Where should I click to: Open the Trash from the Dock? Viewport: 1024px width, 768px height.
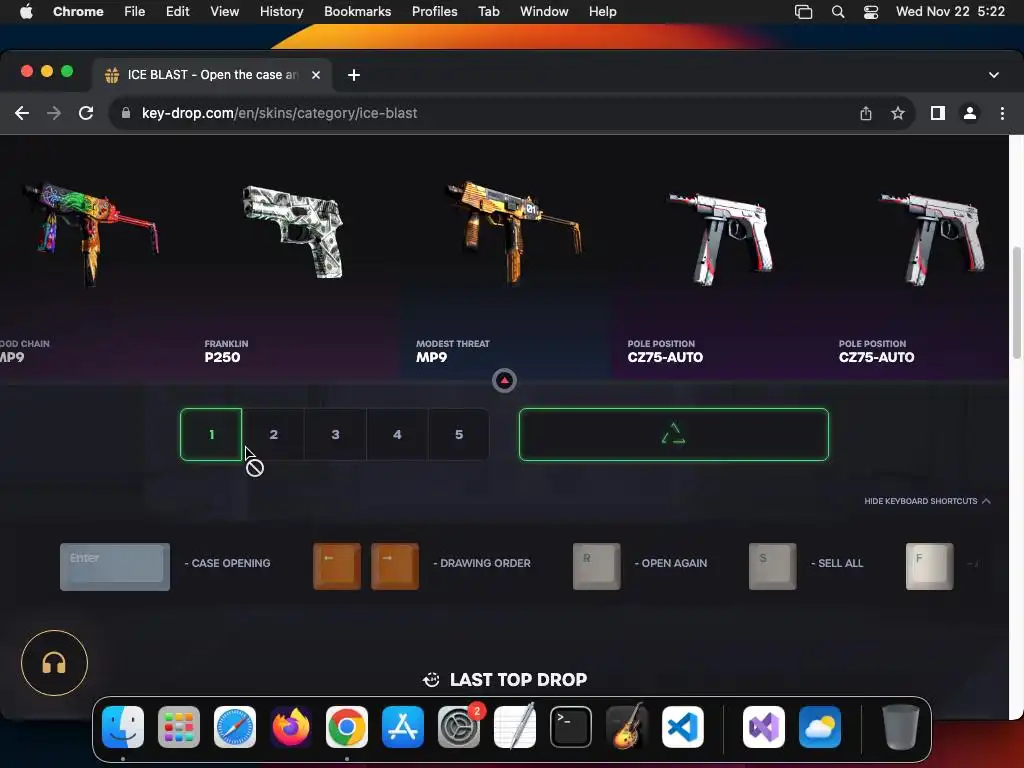tap(901, 727)
